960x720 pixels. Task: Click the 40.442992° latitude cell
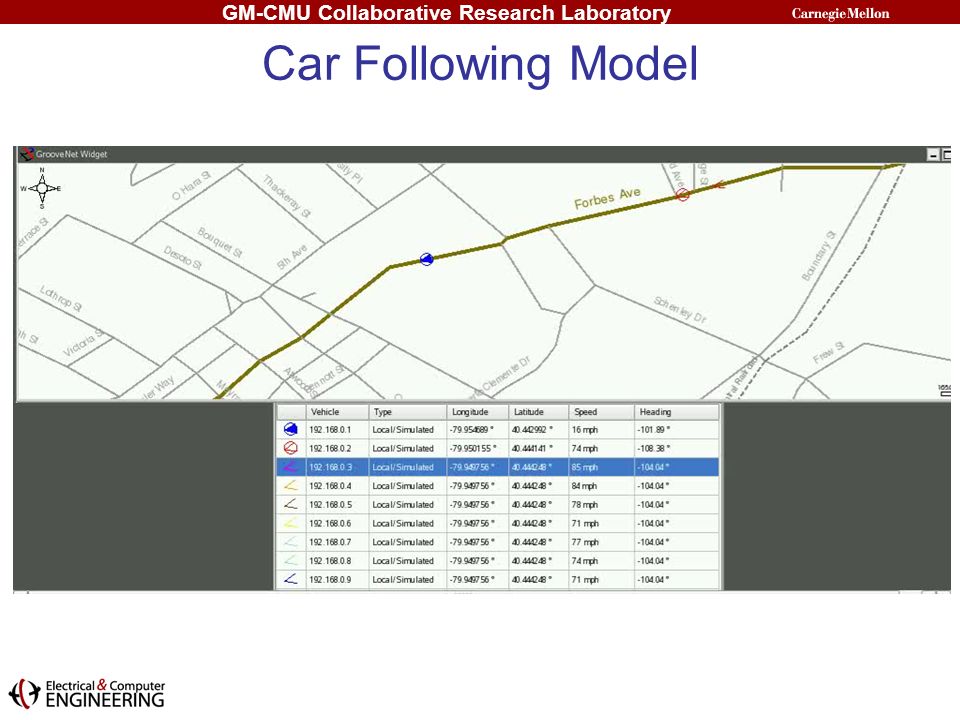coord(539,429)
